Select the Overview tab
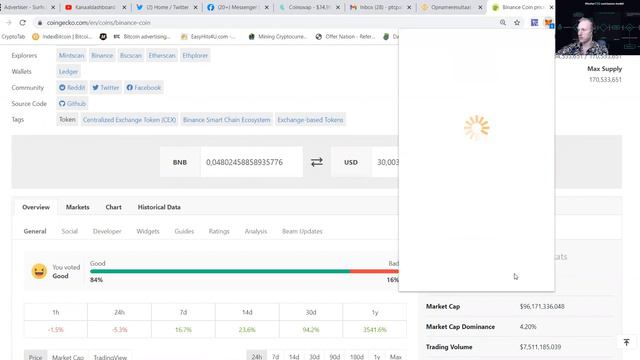 pyautogui.click(x=36, y=207)
